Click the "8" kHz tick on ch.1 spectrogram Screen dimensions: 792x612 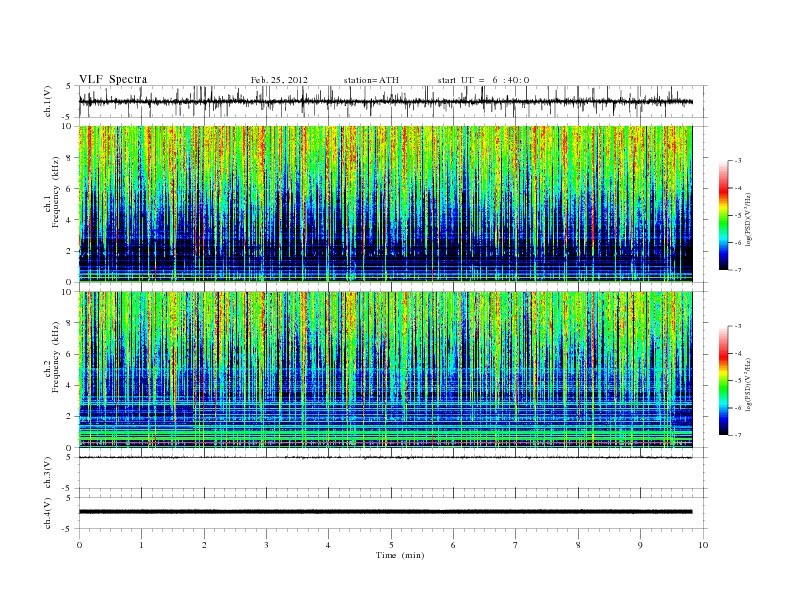point(71,158)
